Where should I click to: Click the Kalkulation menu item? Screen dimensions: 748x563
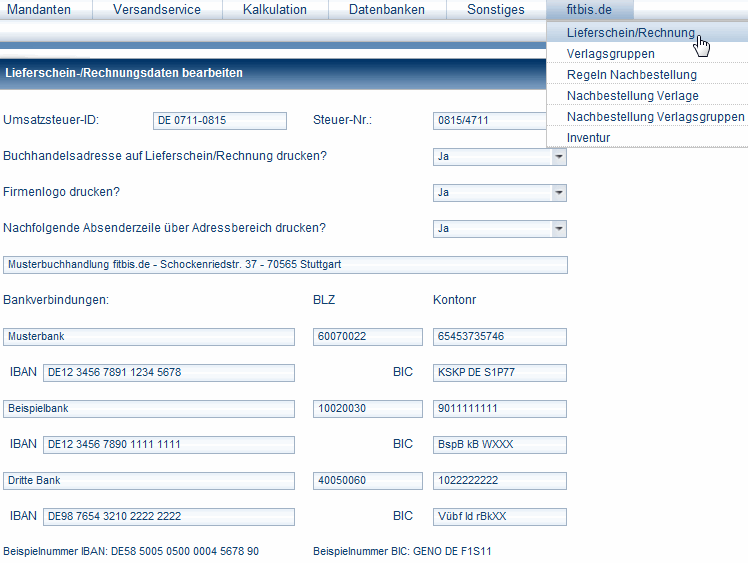tap(274, 10)
